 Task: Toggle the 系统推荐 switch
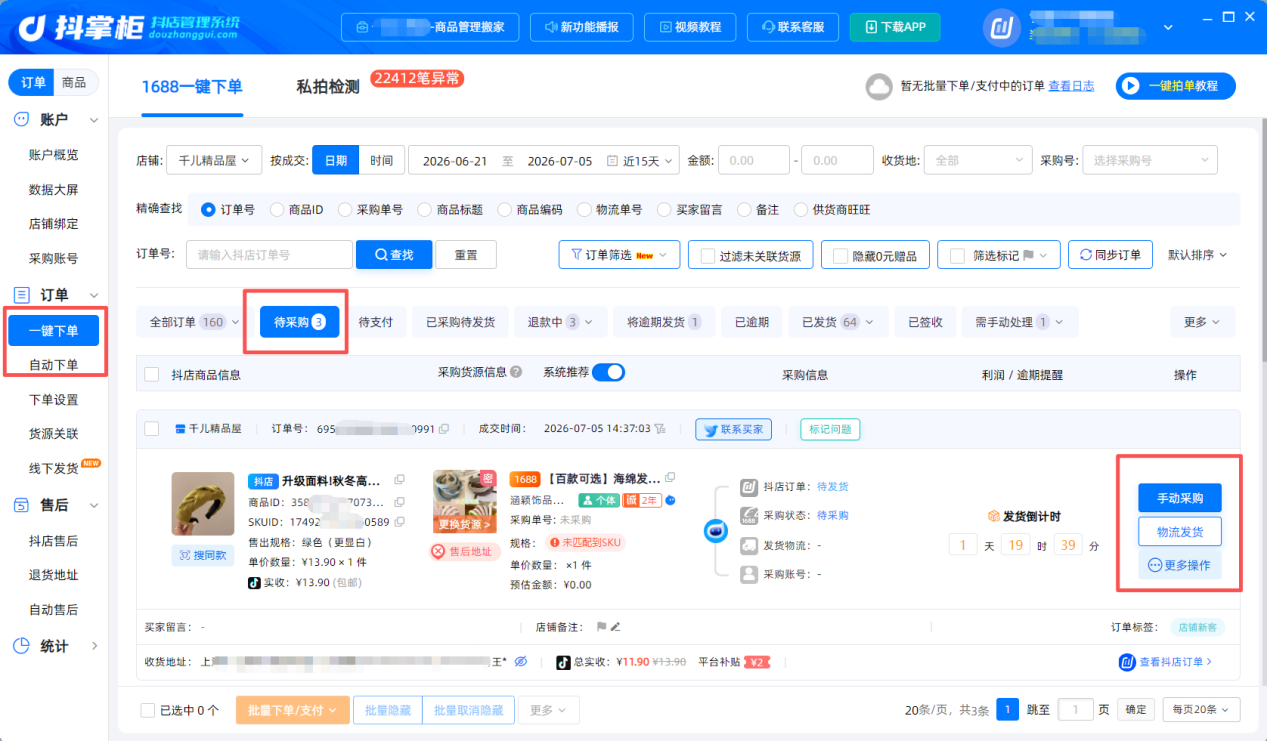(608, 372)
